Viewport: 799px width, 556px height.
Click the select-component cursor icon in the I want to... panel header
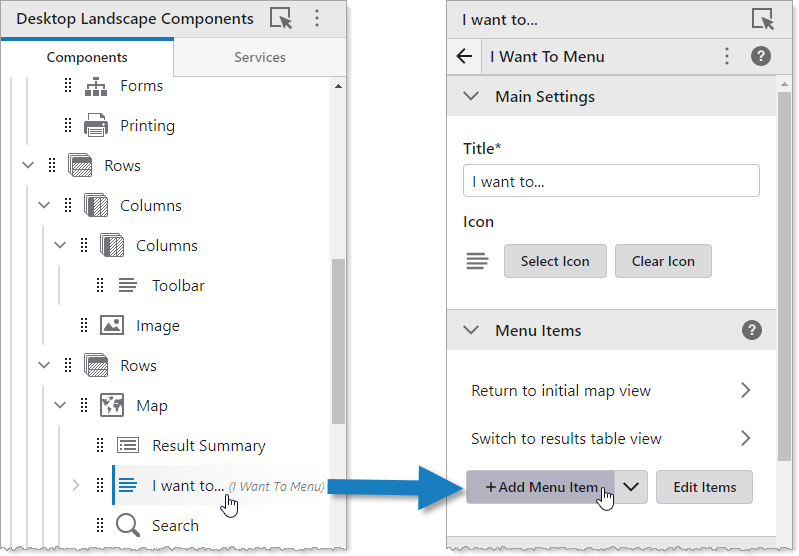763,19
